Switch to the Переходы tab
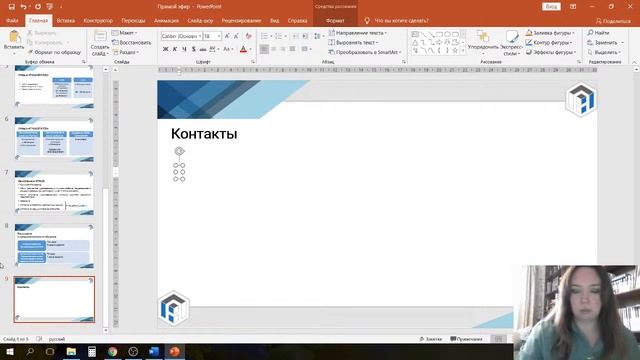 coord(133,20)
